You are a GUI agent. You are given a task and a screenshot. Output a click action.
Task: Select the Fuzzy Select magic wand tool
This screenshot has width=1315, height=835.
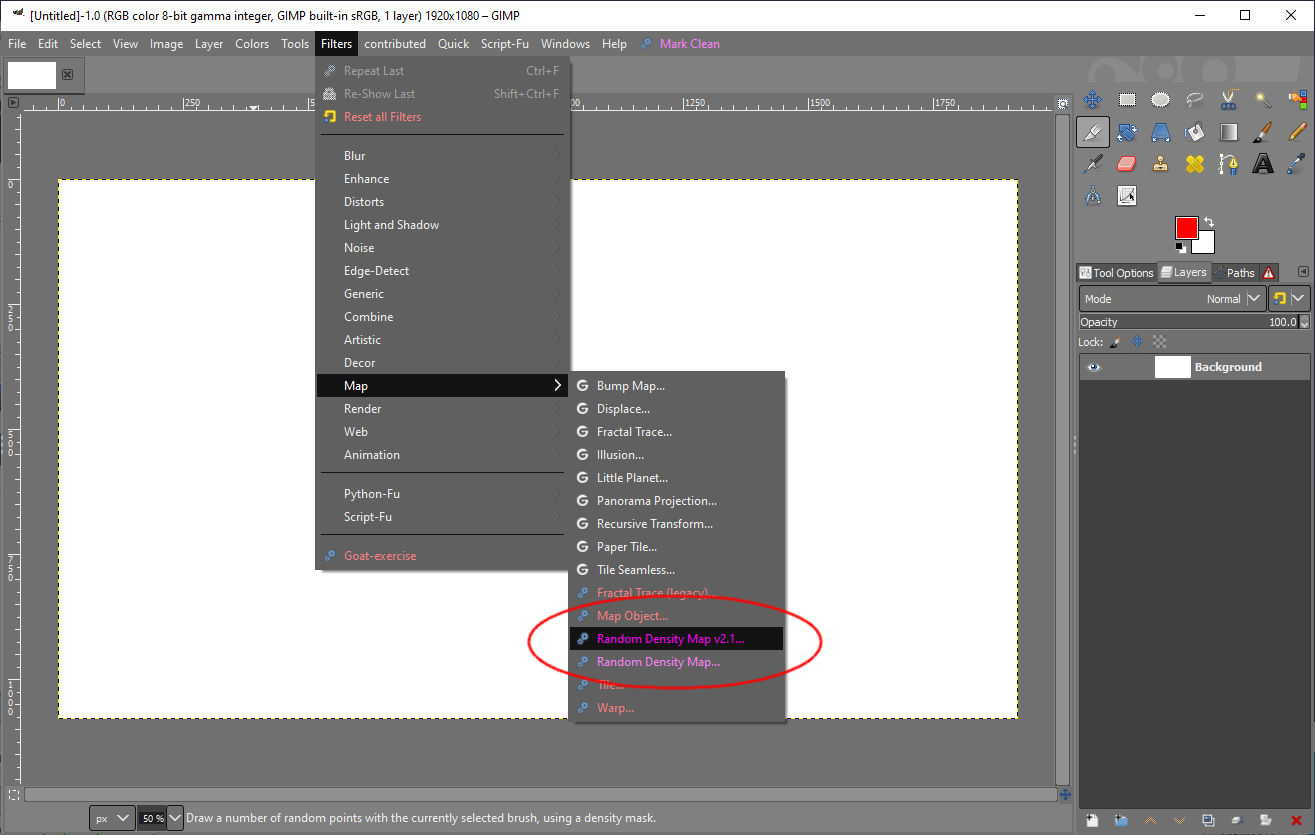click(1263, 99)
